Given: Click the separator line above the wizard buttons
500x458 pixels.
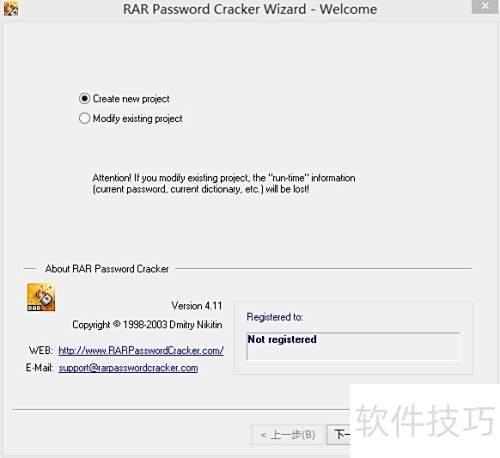Looking at the screenshot, I should click(x=181, y=409).
